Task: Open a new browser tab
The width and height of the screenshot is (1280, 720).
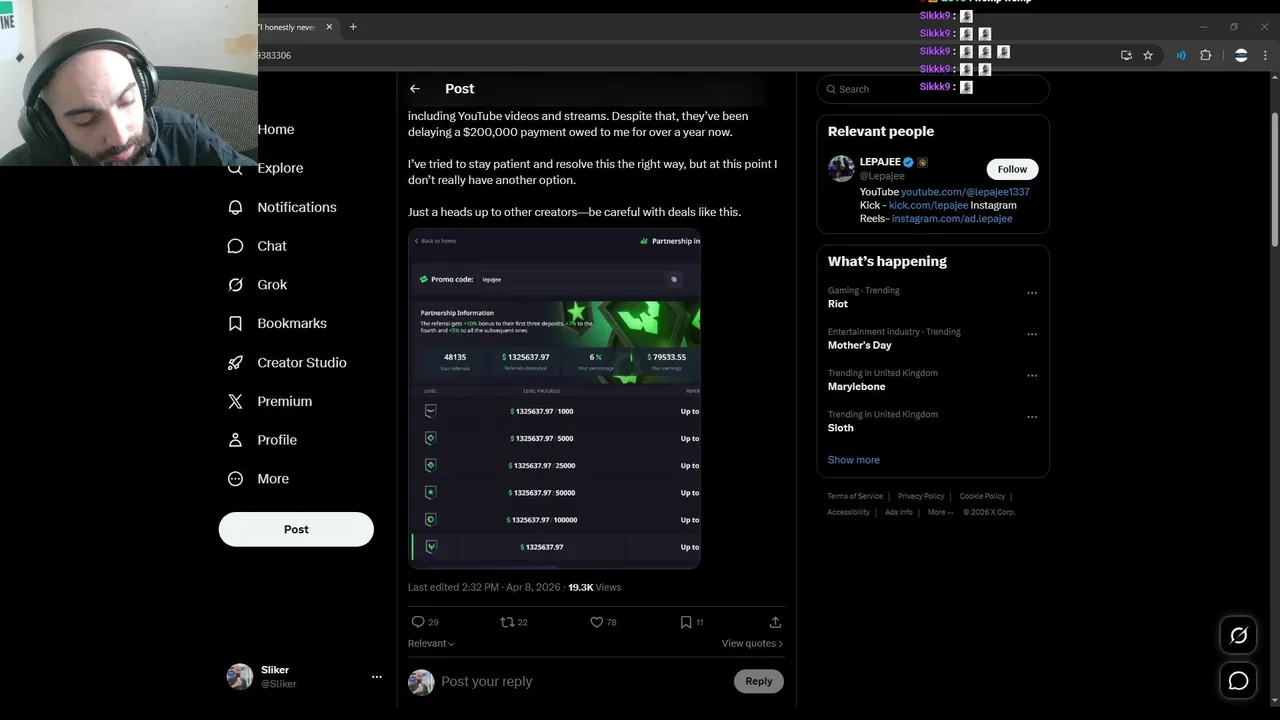Action: click(x=353, y=27)
